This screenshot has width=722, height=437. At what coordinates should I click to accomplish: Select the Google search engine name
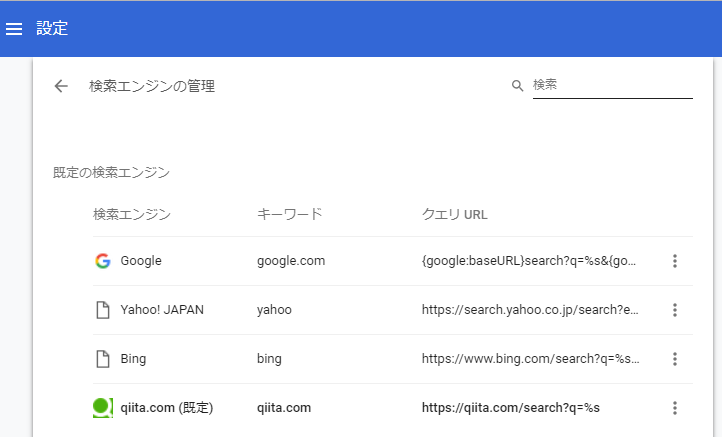click(141, 261)
